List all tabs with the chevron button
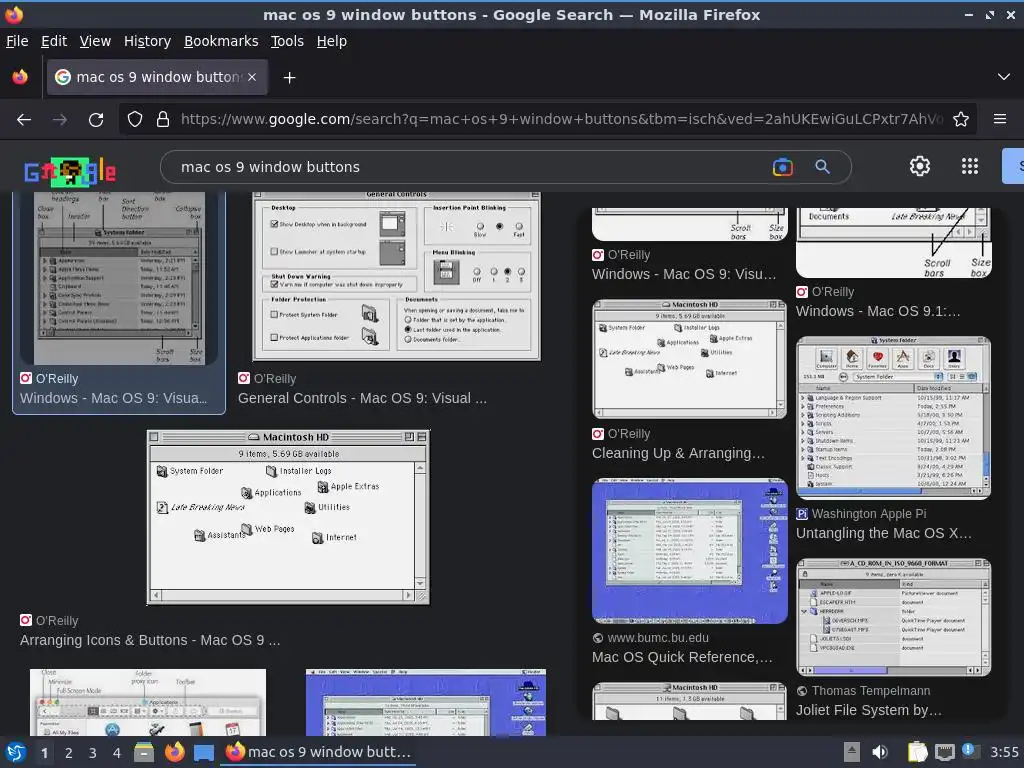This screenshot has width=1024, height=768. pyautogui.click(x=1004, y=77)
